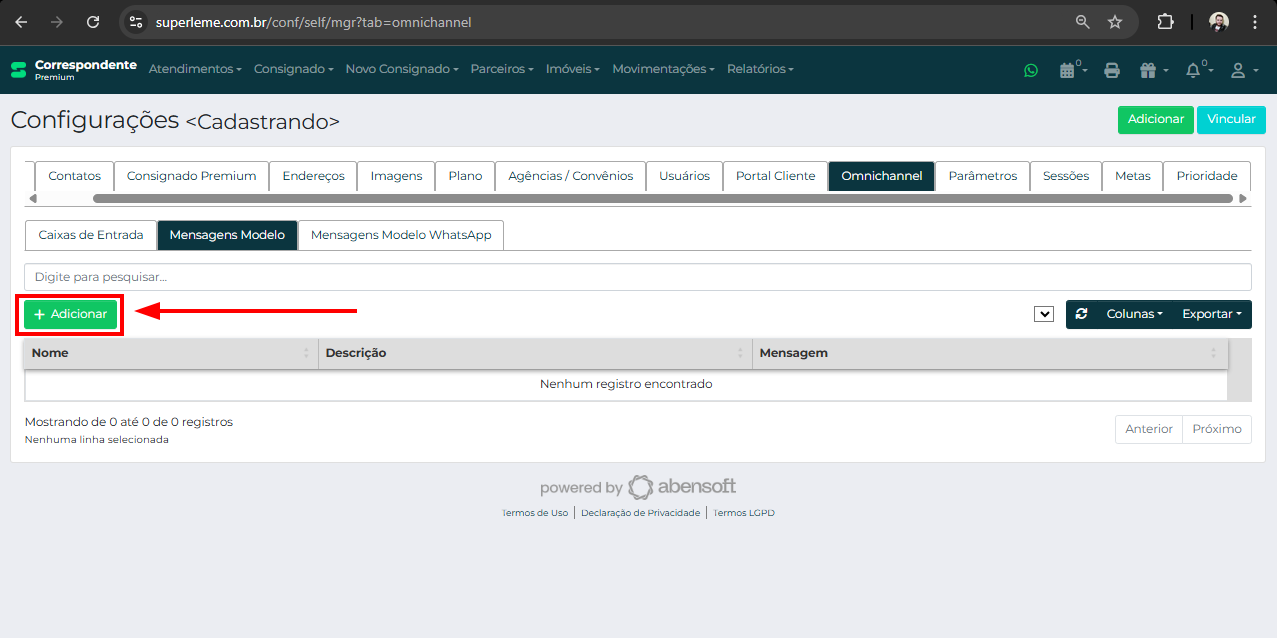Viewport: 1277px width, 638px height.
Task: Select the Mensagens Modelo WhatsApp tab
Action: pos(401,235)
